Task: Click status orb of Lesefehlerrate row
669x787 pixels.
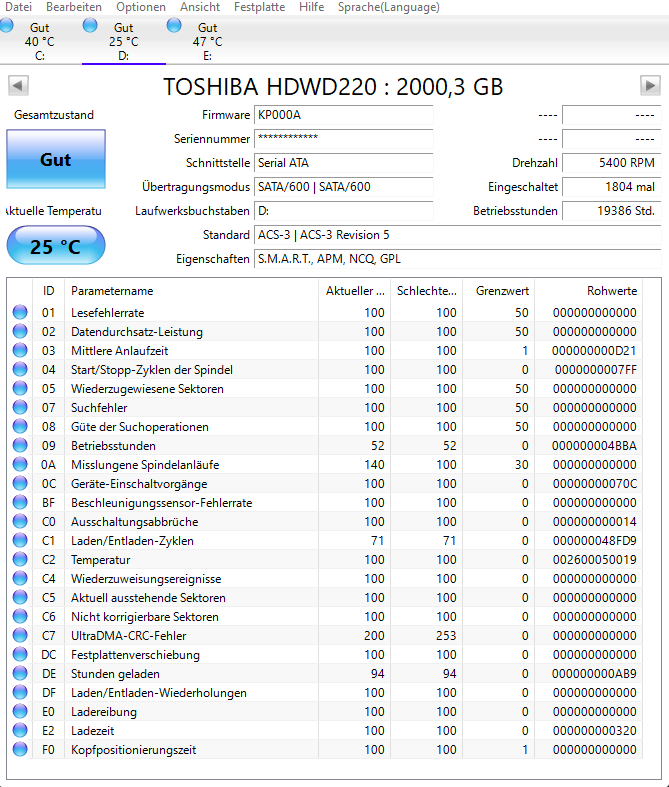Action: coord(20,312)
